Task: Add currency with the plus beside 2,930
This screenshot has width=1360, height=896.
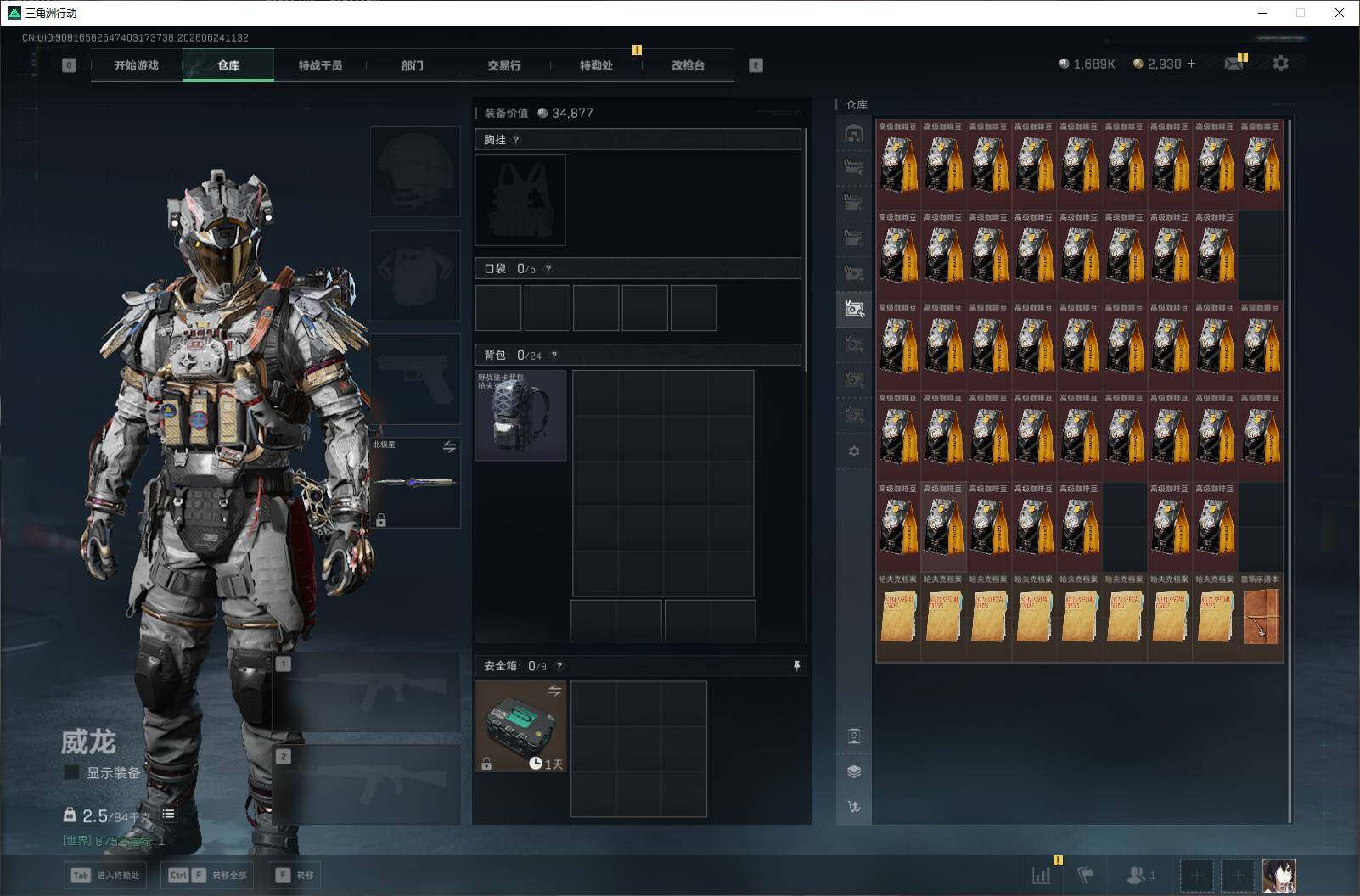Action: (x=1191, y=64)
